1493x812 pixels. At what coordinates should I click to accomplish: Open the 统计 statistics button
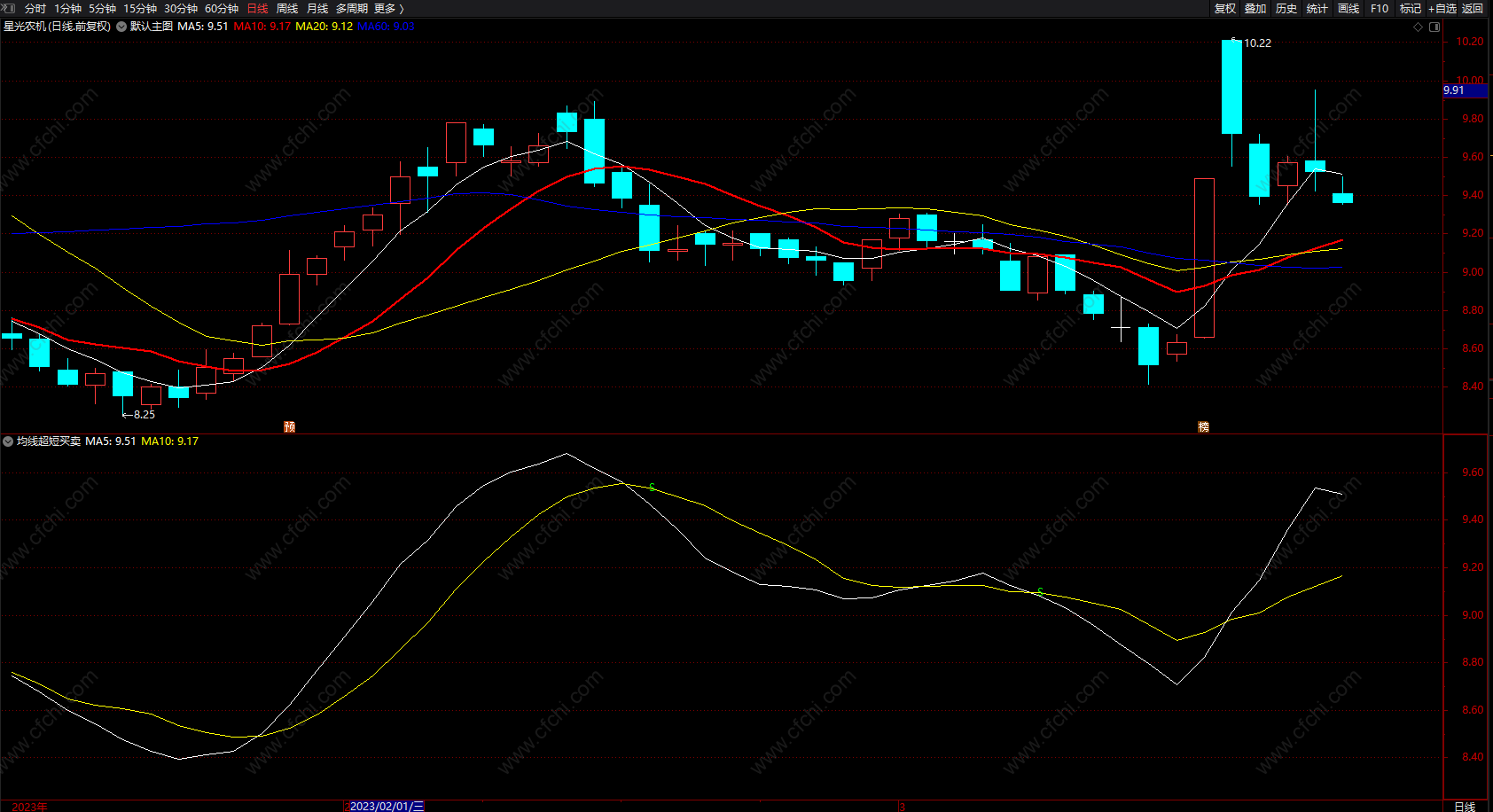pos(1317,8)
